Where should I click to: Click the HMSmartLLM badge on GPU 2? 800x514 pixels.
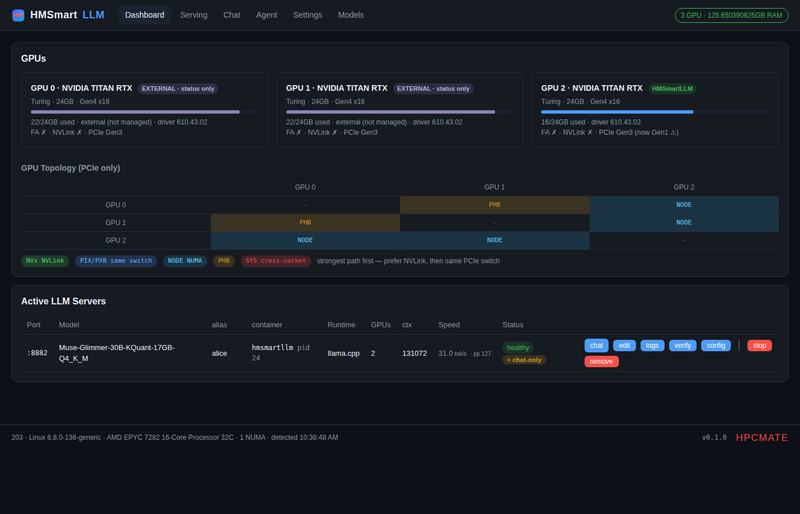[x=672, y=89]
